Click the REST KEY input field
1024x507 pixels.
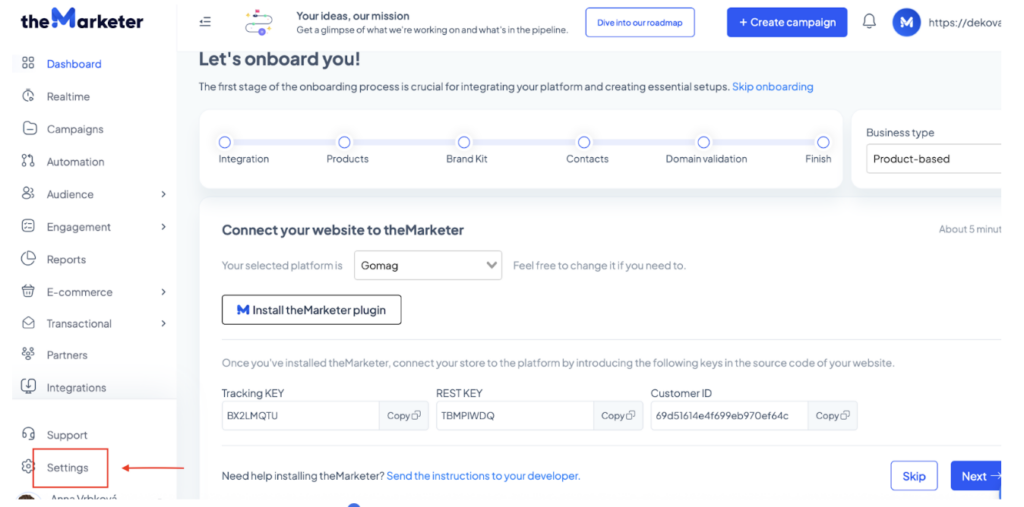pos(515,416)
